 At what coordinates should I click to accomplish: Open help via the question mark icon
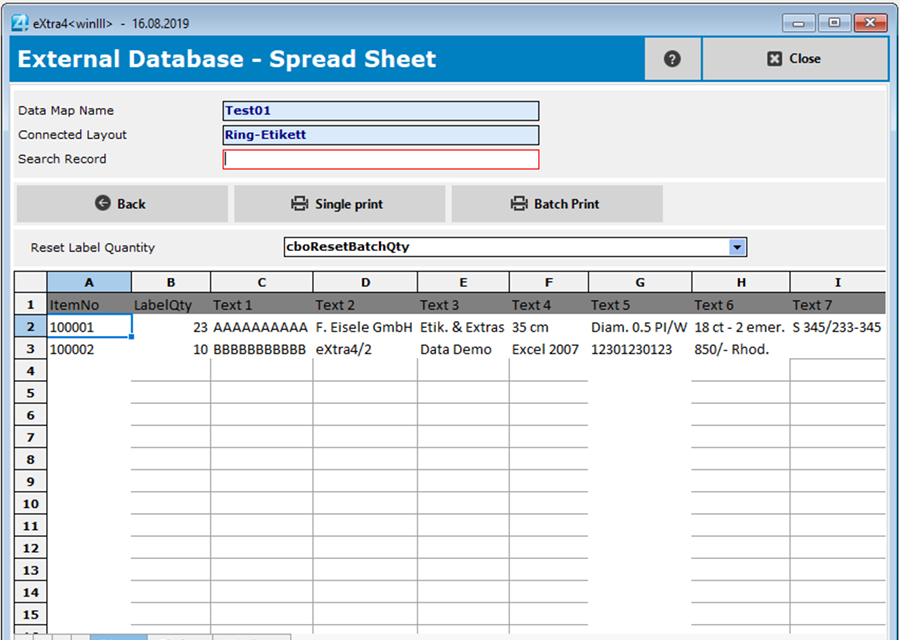(672, 58)
